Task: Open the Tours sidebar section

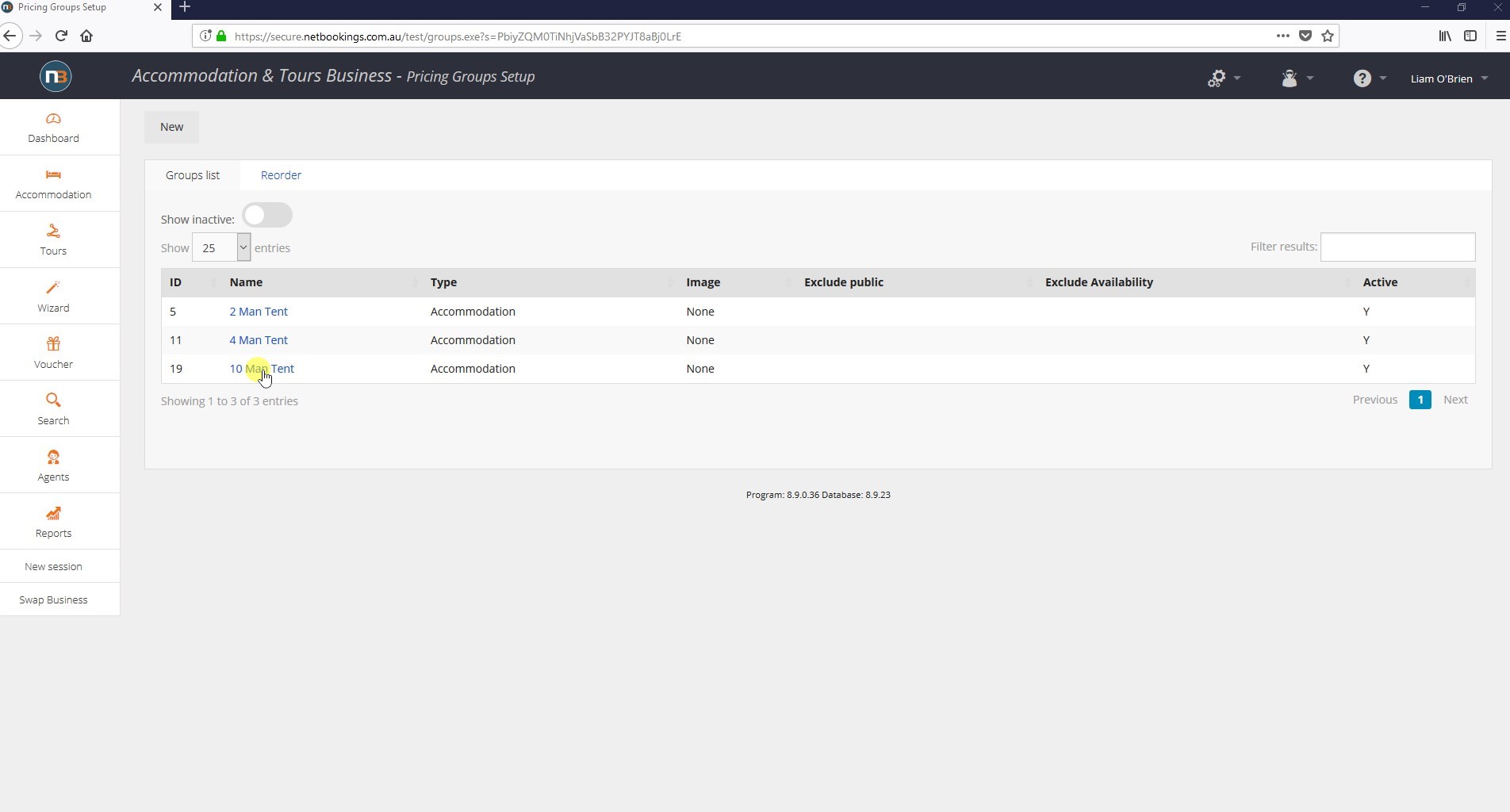Action: coord(53,239)
